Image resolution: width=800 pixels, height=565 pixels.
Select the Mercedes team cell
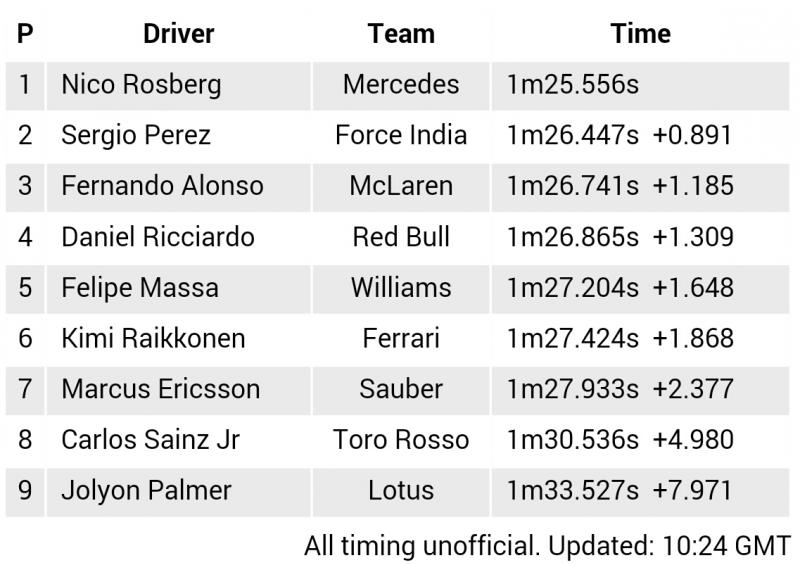(x=401, y=85)
